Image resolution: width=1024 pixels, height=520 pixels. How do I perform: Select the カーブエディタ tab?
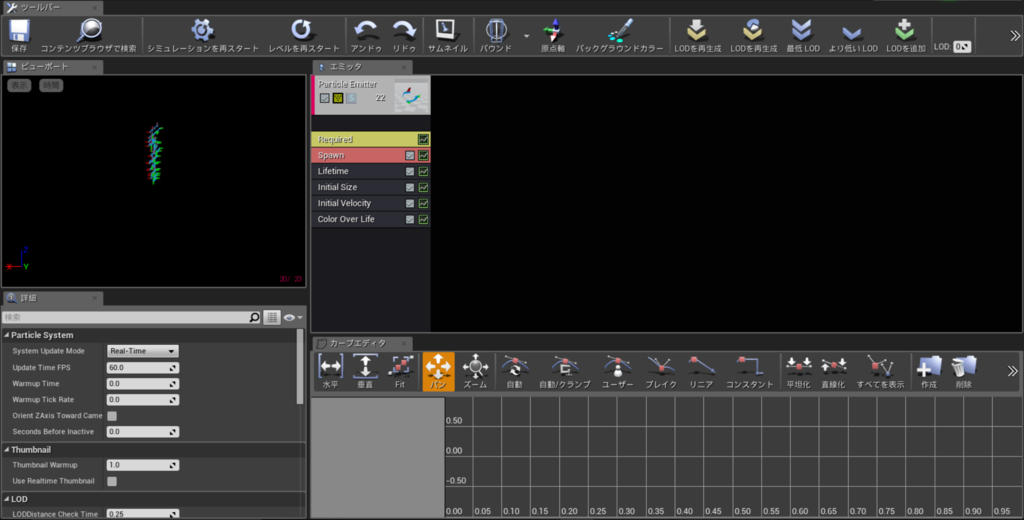click(x=363, y=343)
